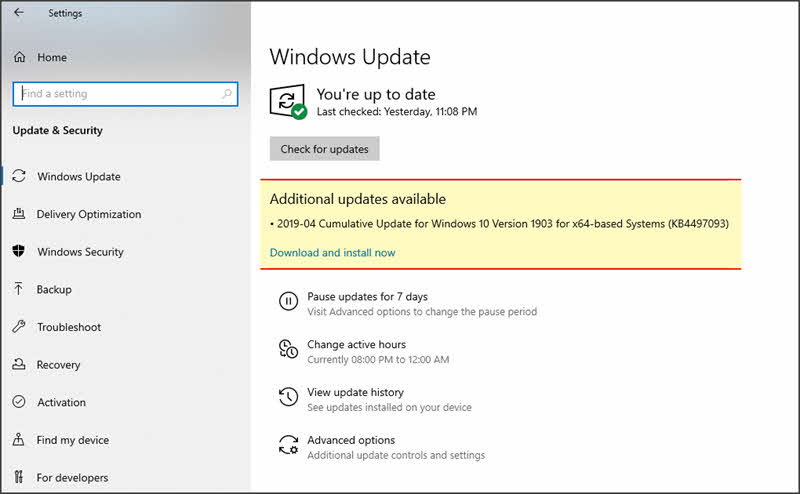Click the Update & Security heading
This screenshot has height=494, width=800.
(58, 130)
